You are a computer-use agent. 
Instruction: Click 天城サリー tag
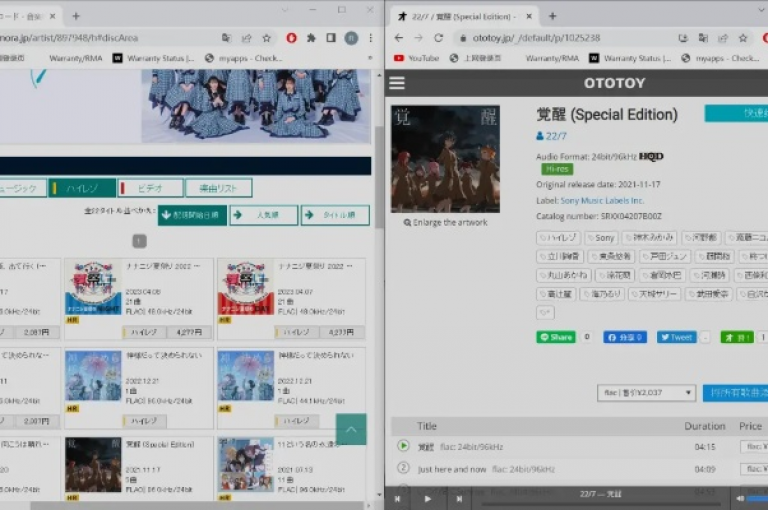(655, 294)
